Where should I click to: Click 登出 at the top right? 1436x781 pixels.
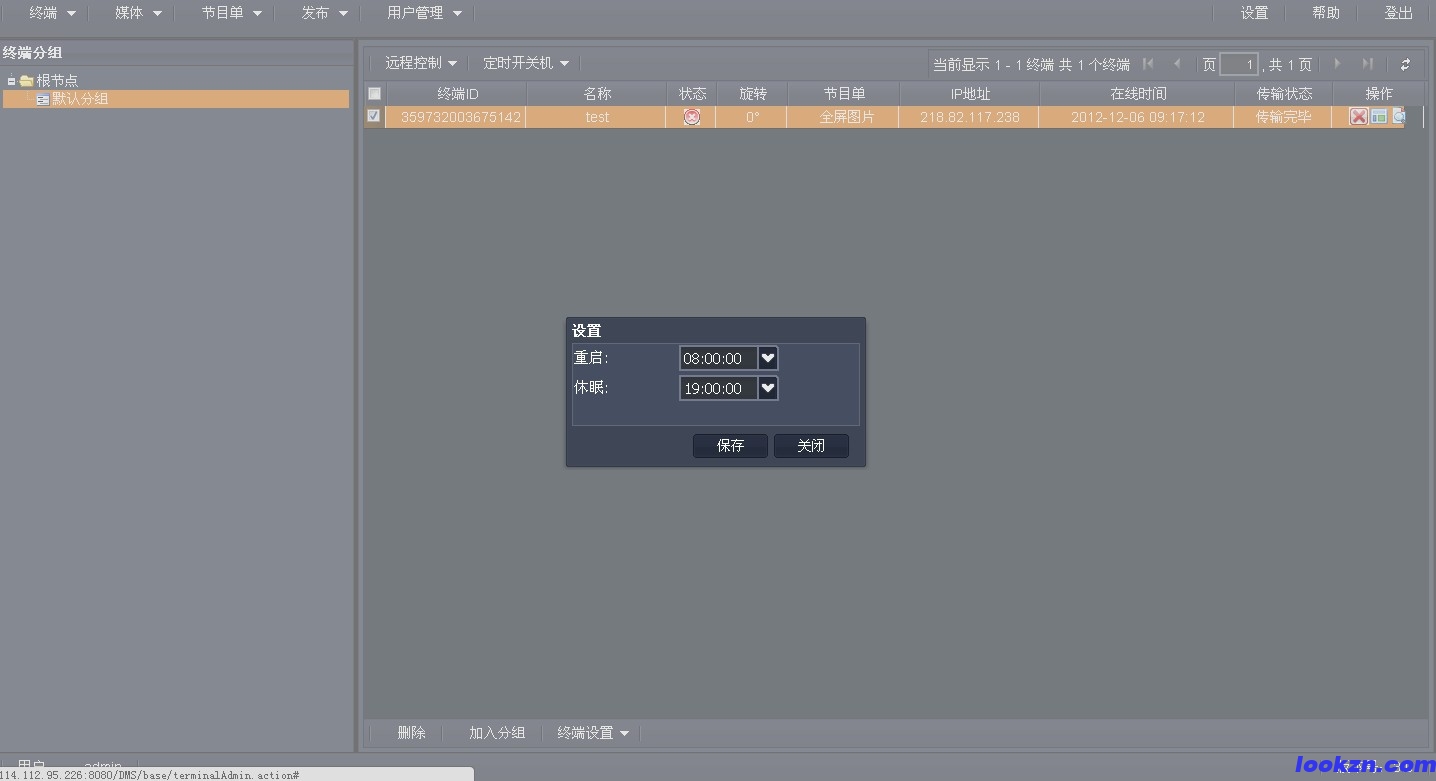point(1398,13)
